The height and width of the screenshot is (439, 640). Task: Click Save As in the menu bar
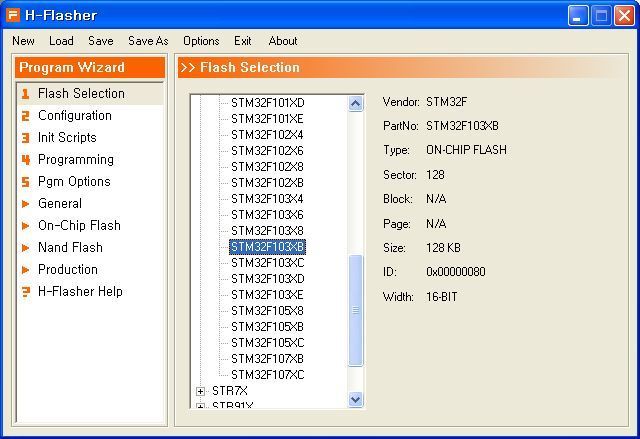point(148,41)
